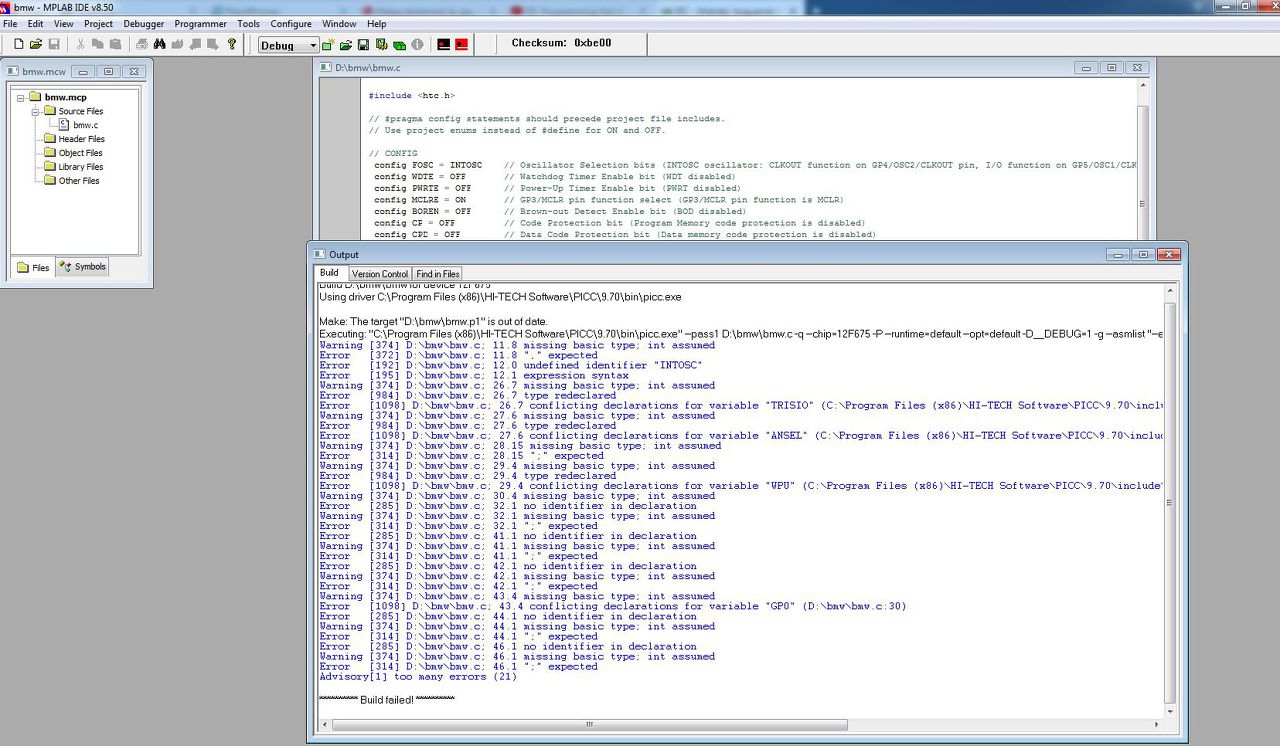
Task: Click the Output horizontal scroll right arrow
Action: pos(1158,725)
